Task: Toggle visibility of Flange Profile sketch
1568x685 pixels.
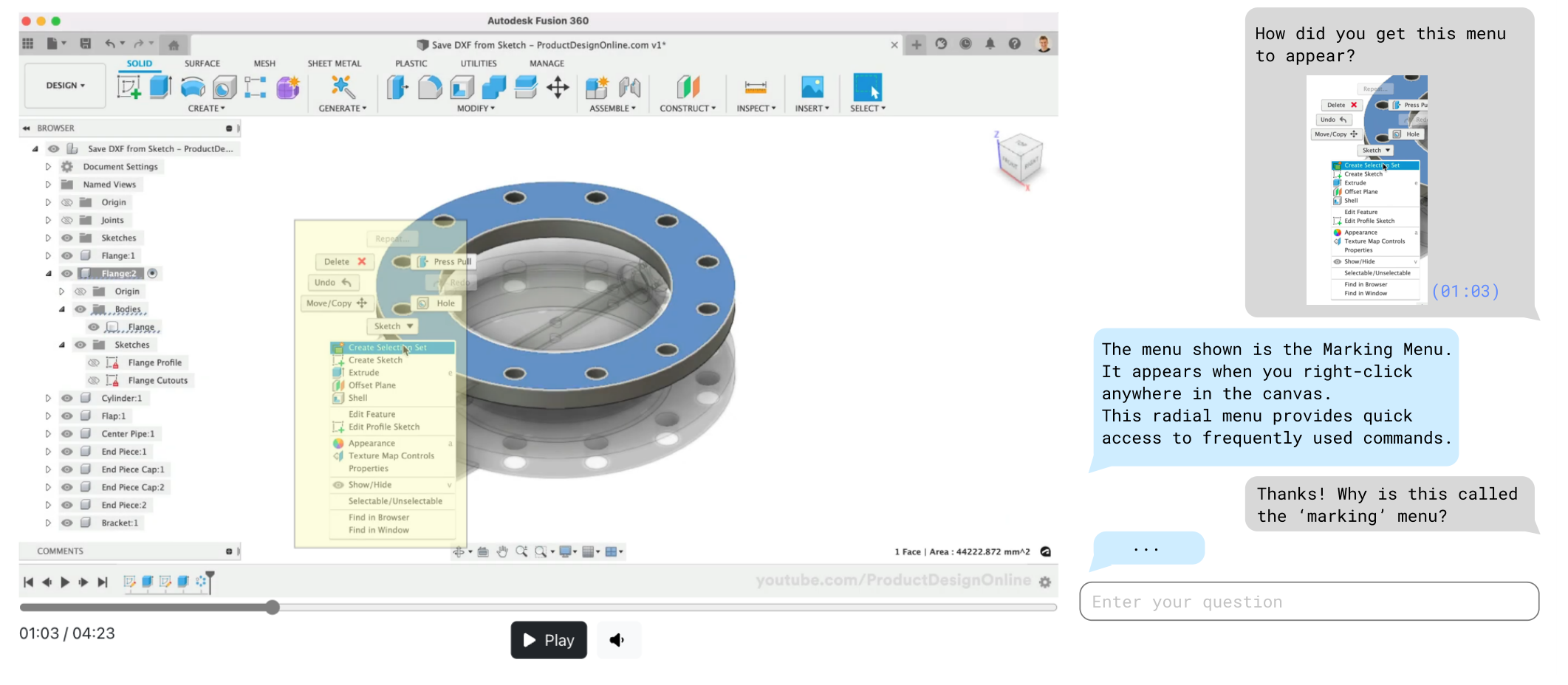Action: [x=94, y=362]
